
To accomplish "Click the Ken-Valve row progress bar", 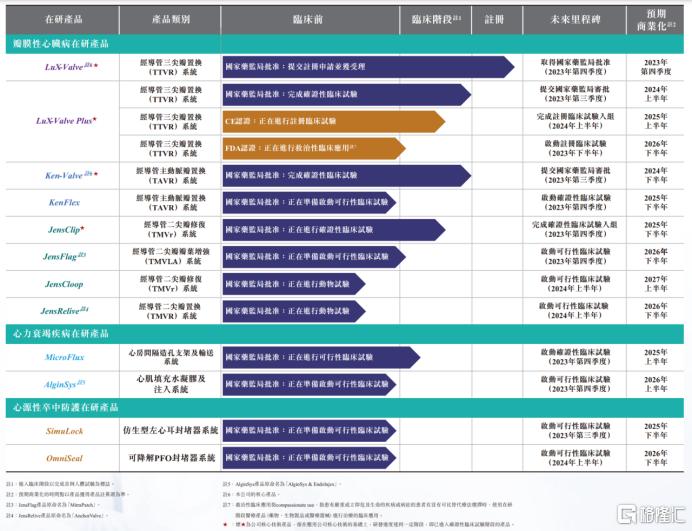I will (346, 175).
